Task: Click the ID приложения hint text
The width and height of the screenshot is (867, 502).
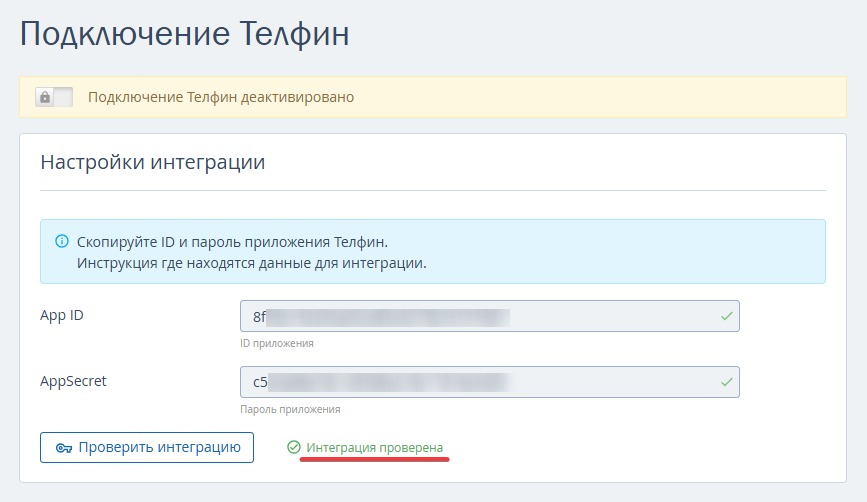Action: [x=277, y=344]
